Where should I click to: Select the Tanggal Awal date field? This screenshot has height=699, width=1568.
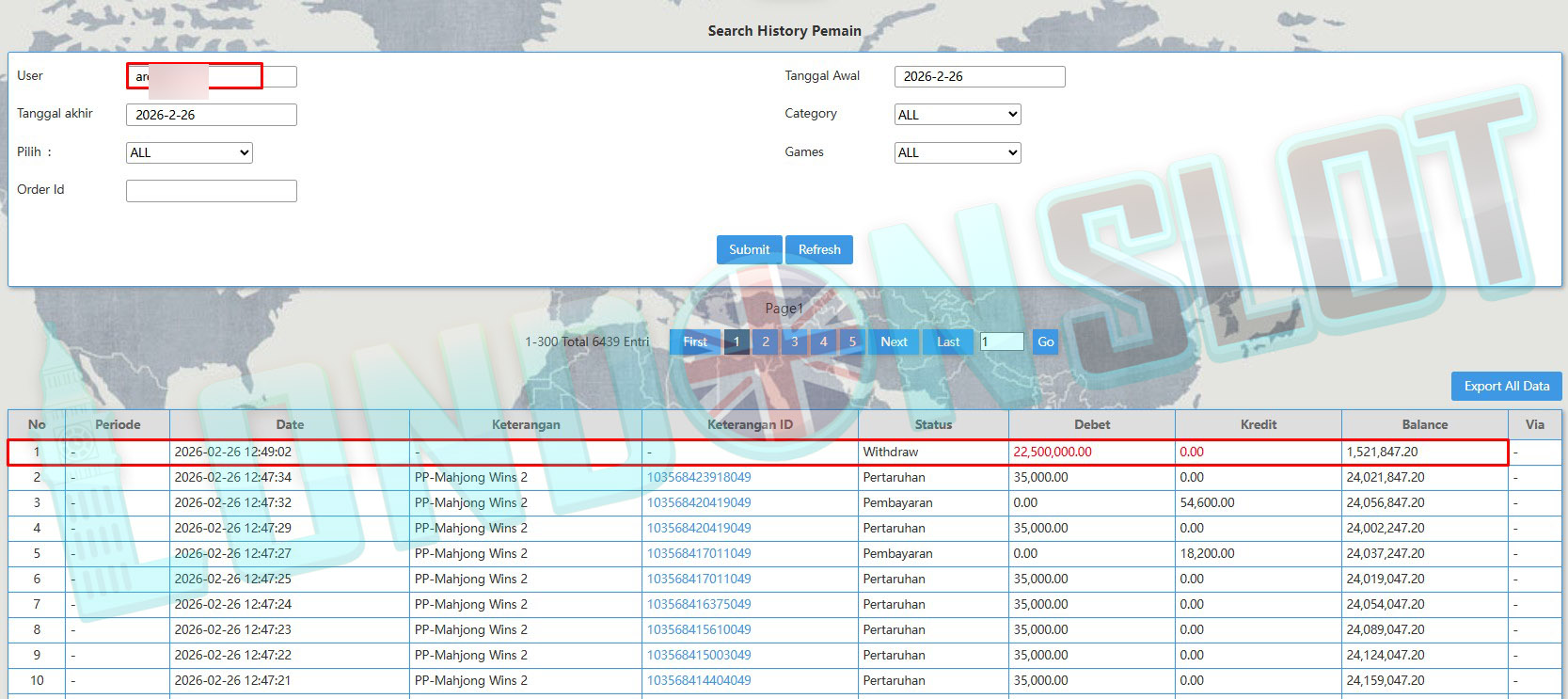[979, 76]
